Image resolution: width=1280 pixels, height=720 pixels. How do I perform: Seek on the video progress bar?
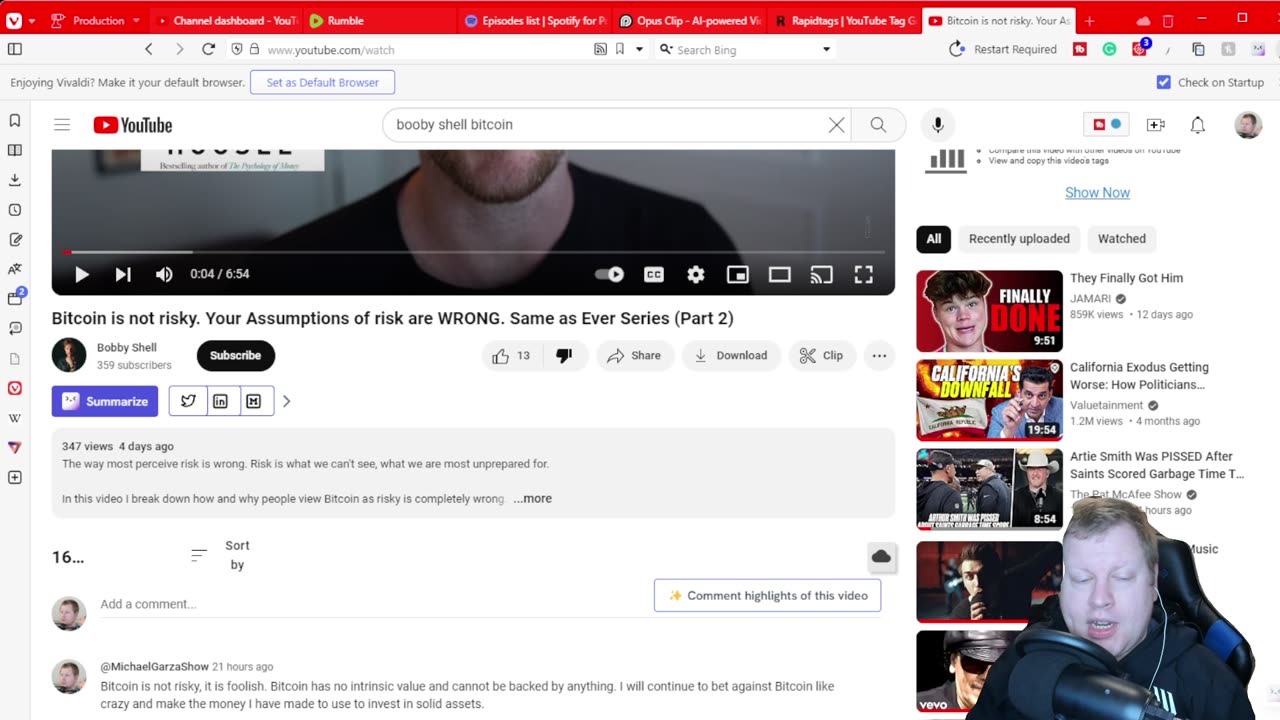473,252
